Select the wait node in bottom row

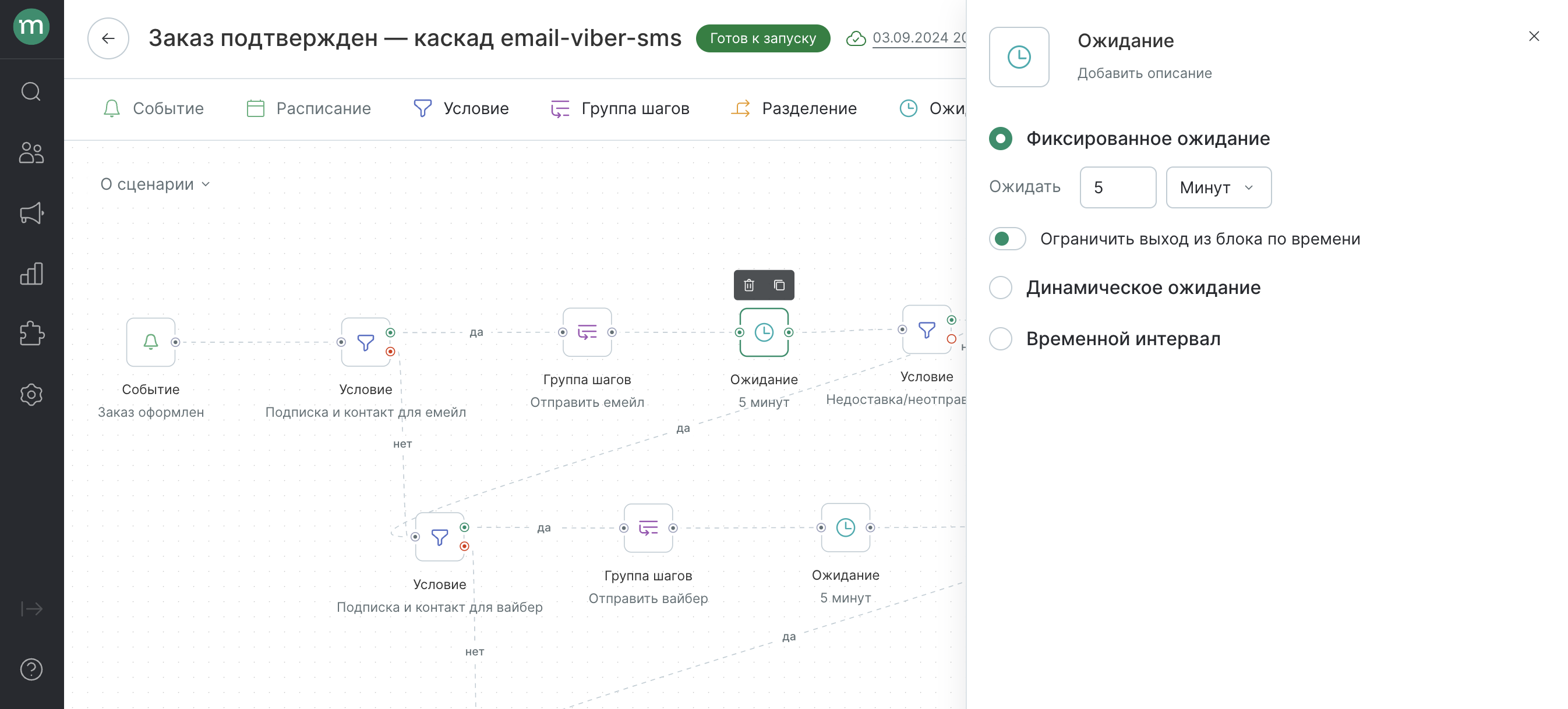tap(846, 527)
